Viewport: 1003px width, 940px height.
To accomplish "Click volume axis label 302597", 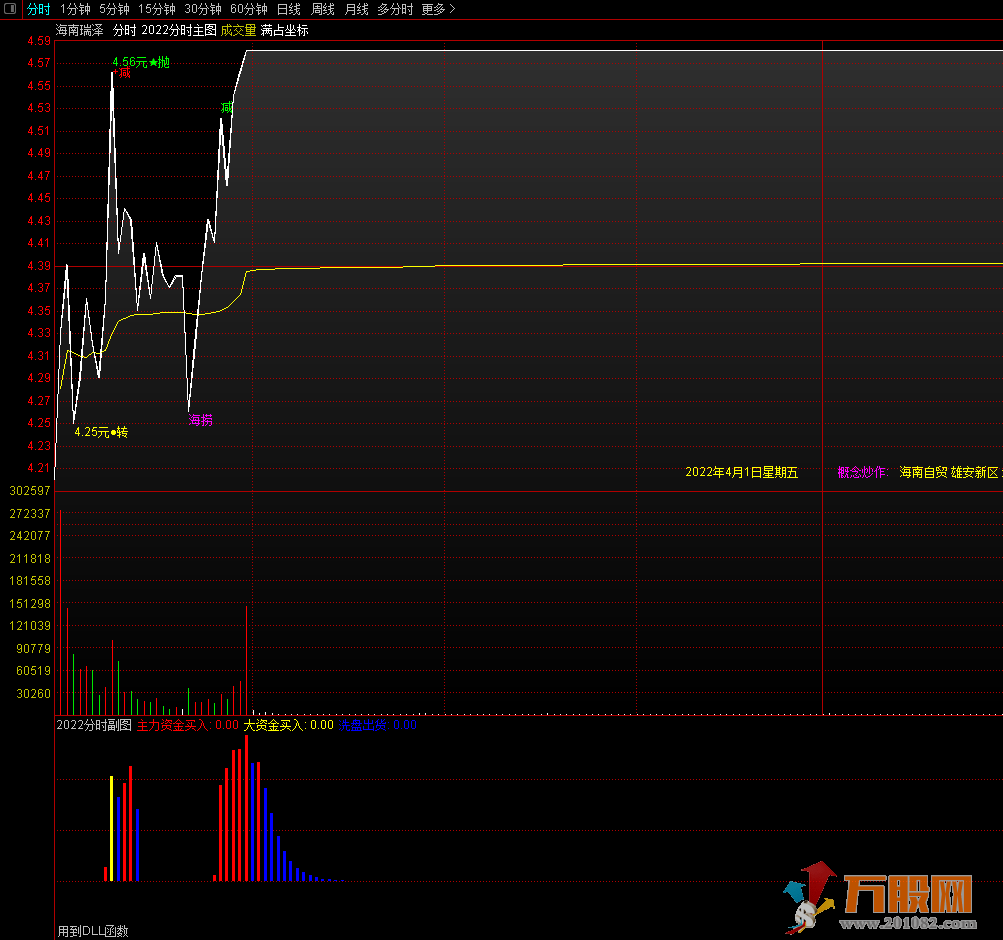I will point(29,490).
